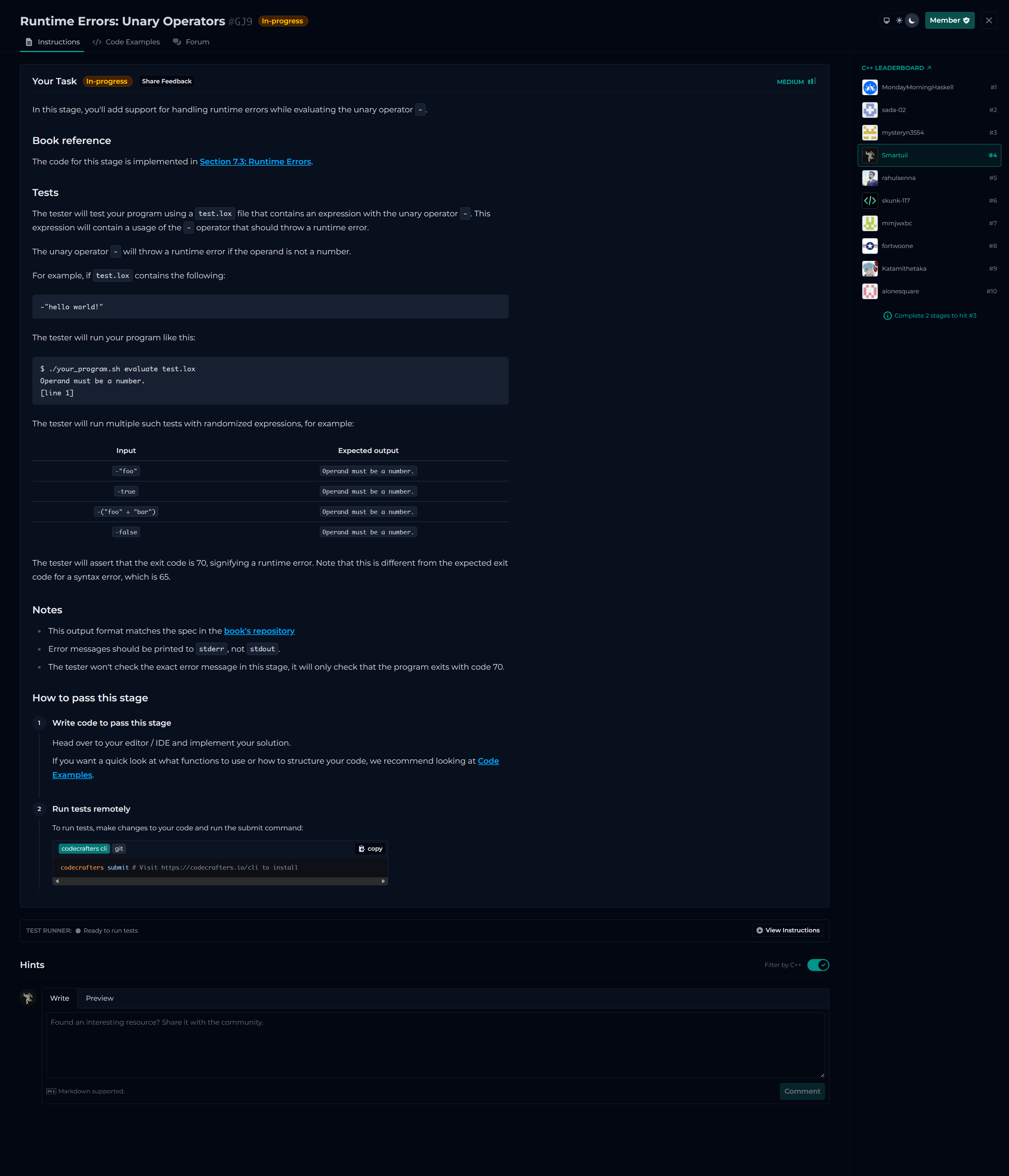
Task: Click the copy icon in command box
Action: pyautogui.click(x=362, y=849)
